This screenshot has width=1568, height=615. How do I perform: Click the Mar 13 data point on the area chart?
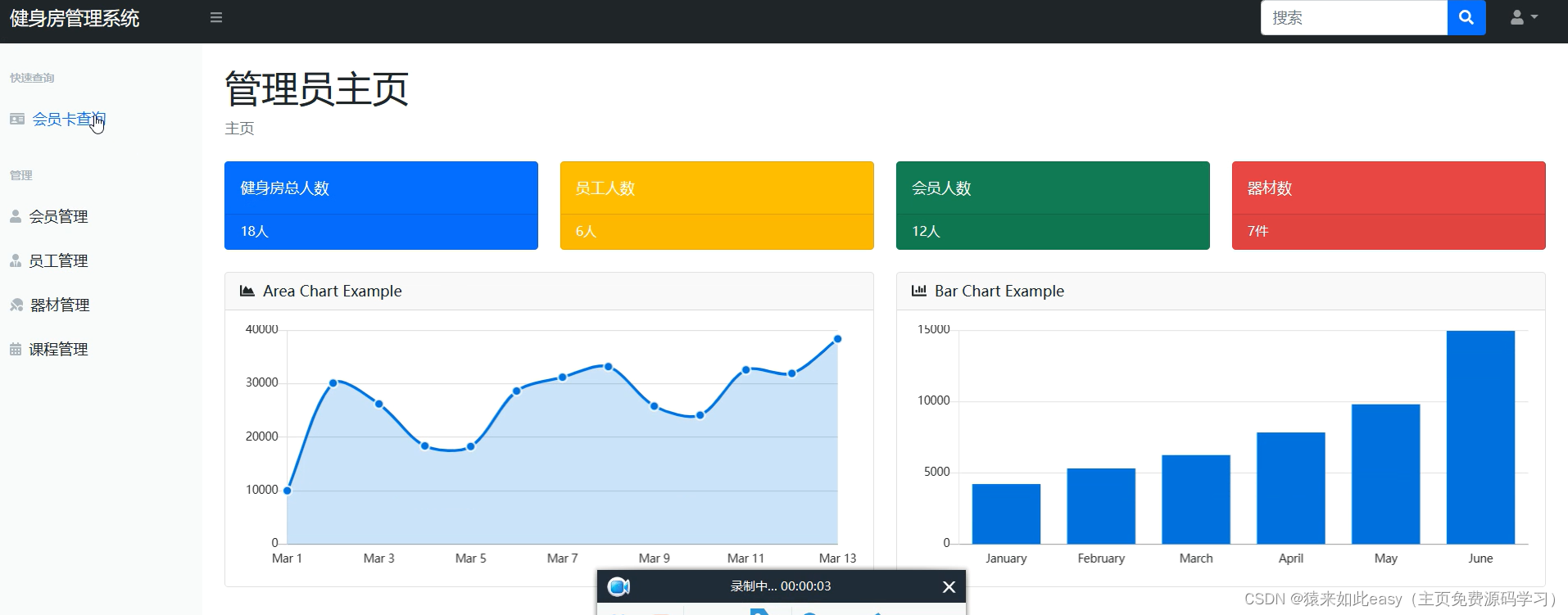837,339
